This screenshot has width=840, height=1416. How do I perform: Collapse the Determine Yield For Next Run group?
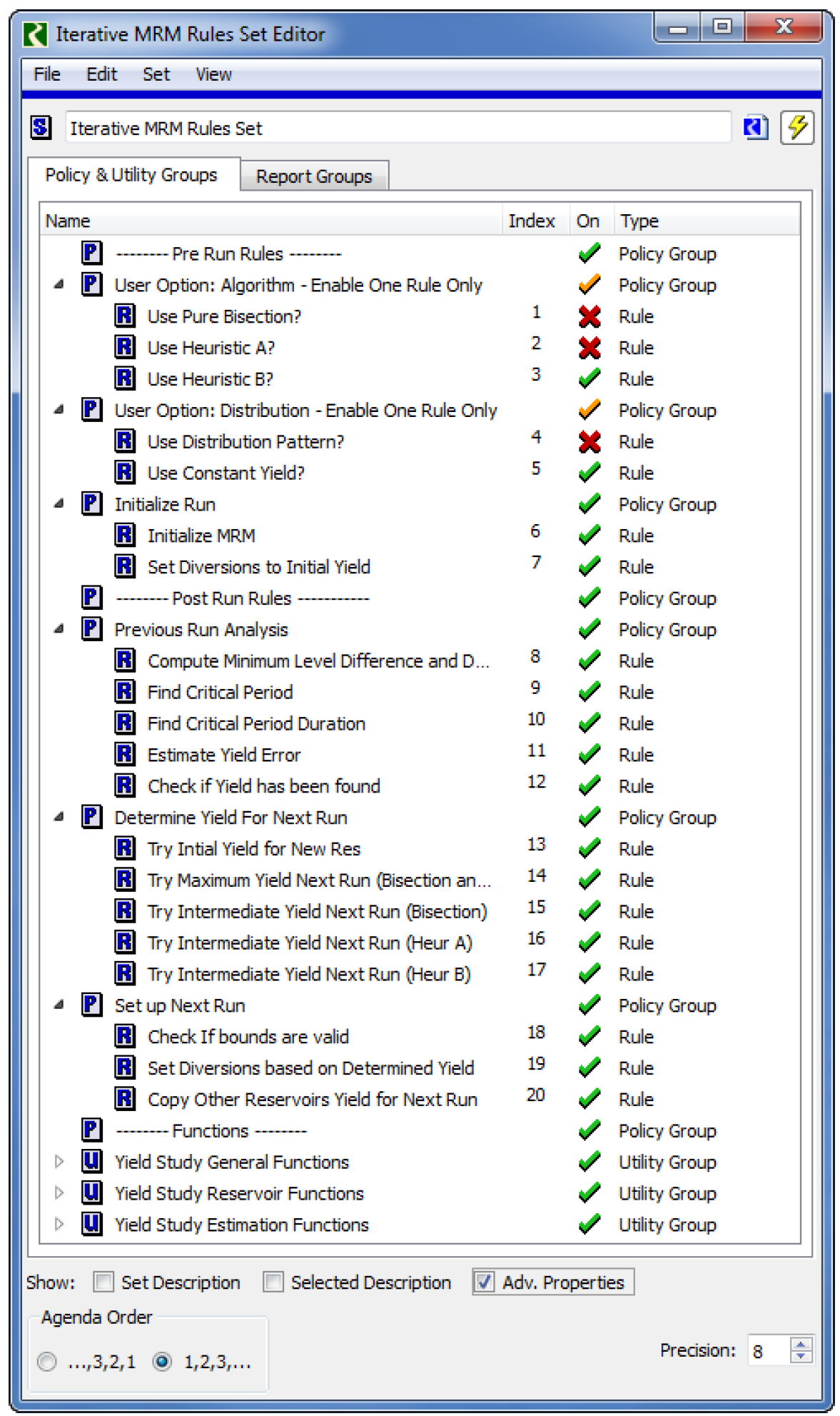click(x=59, y=817)
